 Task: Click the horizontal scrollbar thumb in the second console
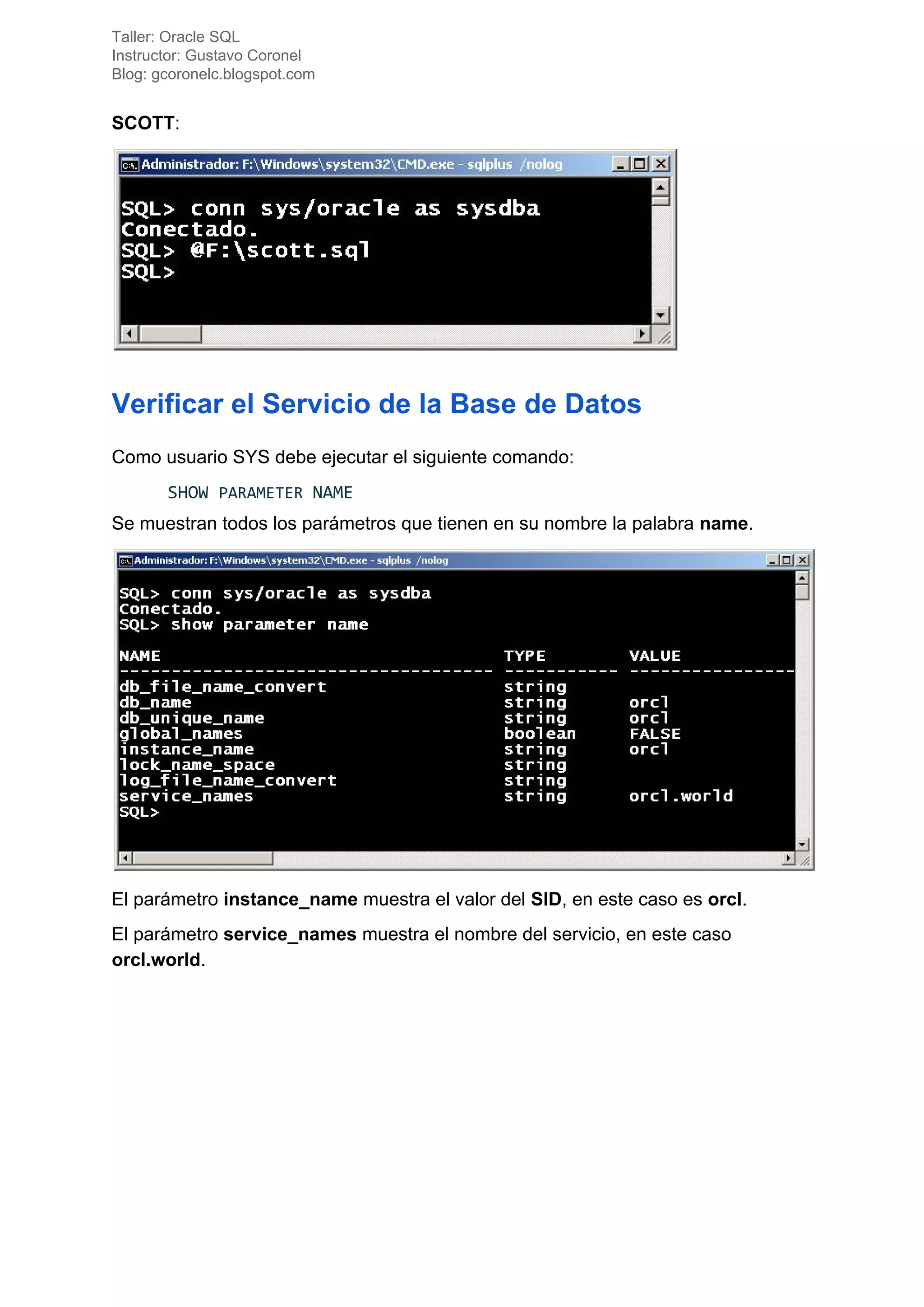click(203, 858)
